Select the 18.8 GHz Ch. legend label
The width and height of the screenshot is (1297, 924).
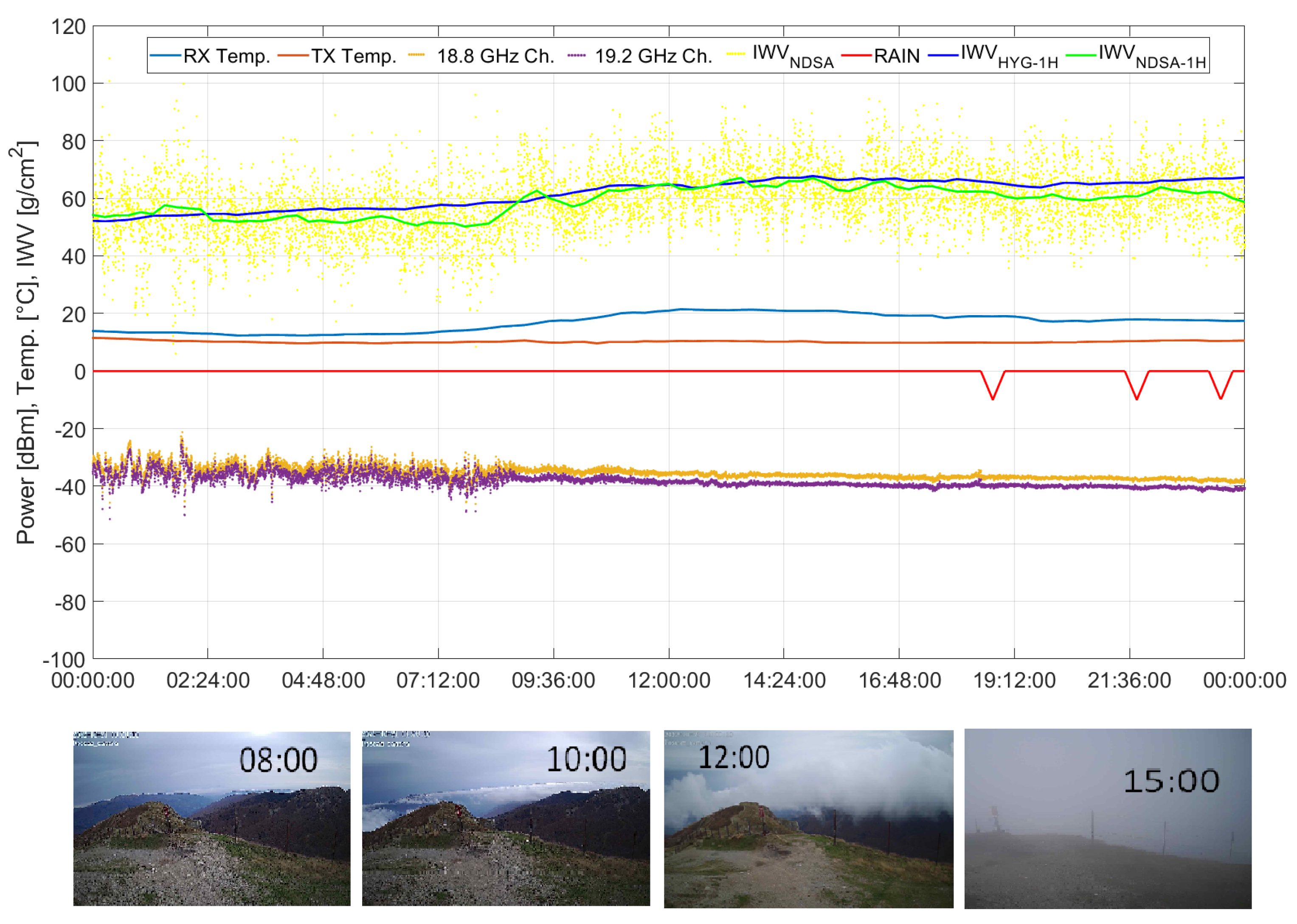(x=495, y=56)
